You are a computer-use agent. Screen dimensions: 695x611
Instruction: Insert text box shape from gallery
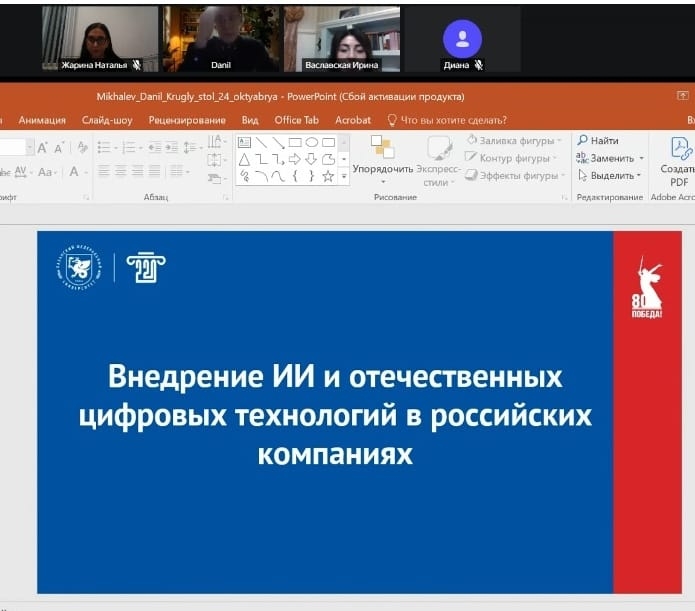(244, 142)
